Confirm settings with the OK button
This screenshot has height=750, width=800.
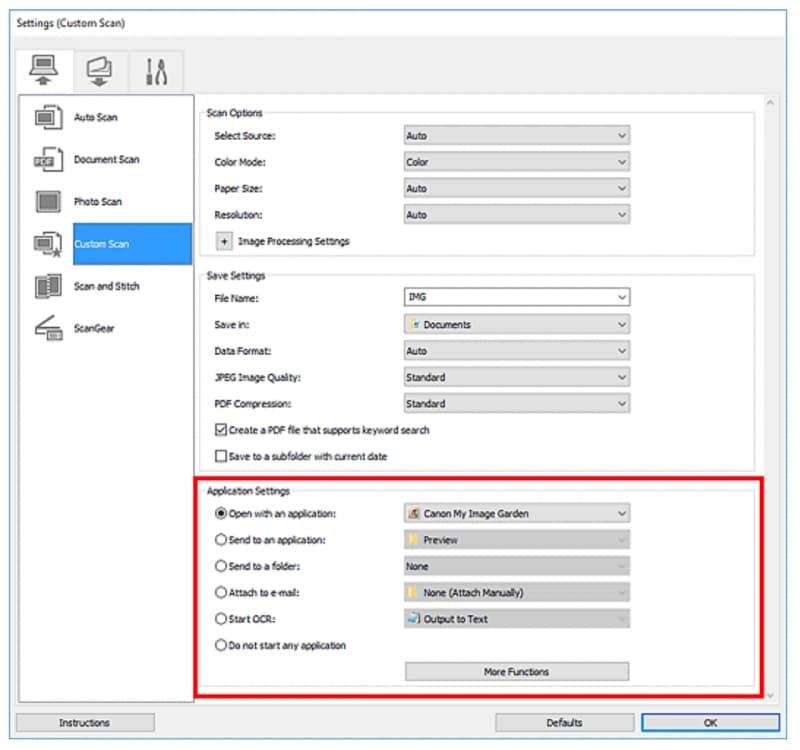(x=710, y=723)
